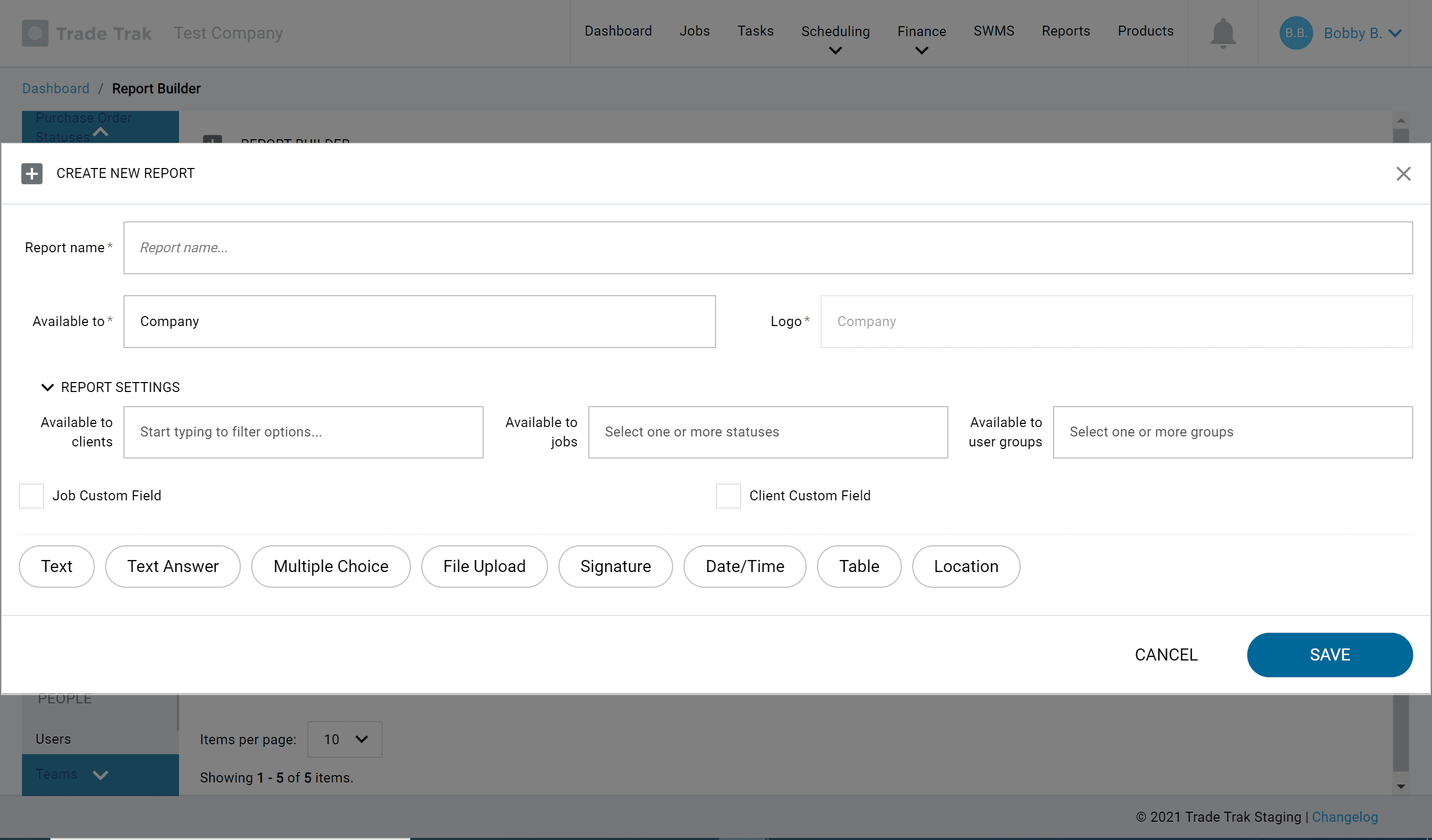This screenshot has height=840, width=1432.
Task: Open the 'Select one or more statuses' dropdown
Action: point(767,432)
